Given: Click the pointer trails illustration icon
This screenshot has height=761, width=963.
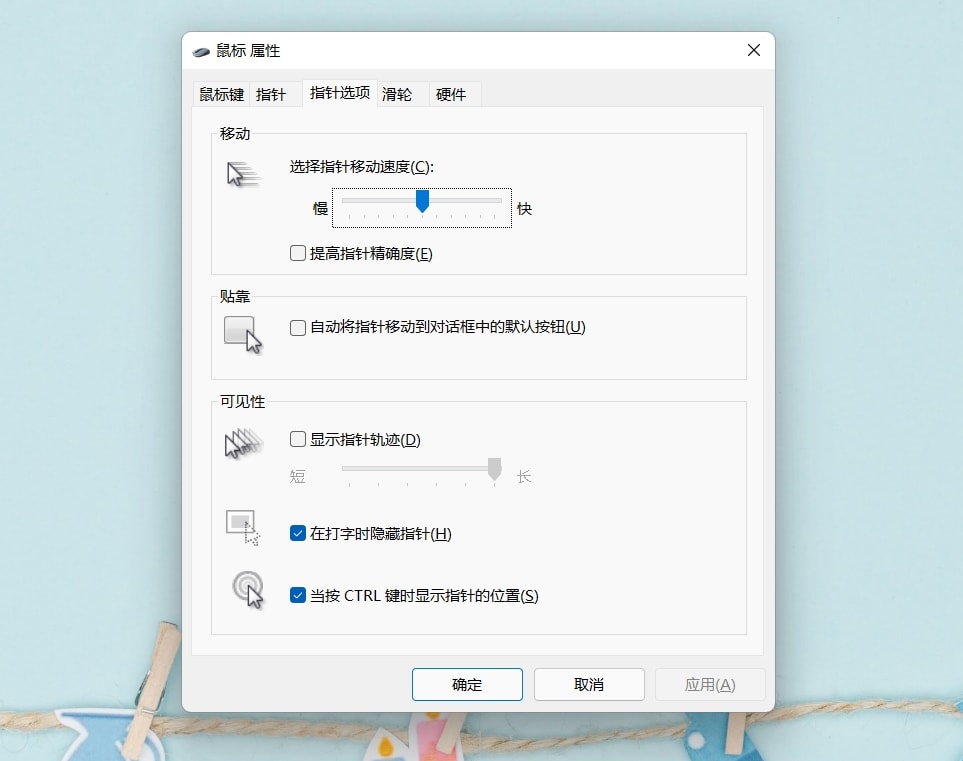Looking at the screenshot, I should tap(243, 443).
